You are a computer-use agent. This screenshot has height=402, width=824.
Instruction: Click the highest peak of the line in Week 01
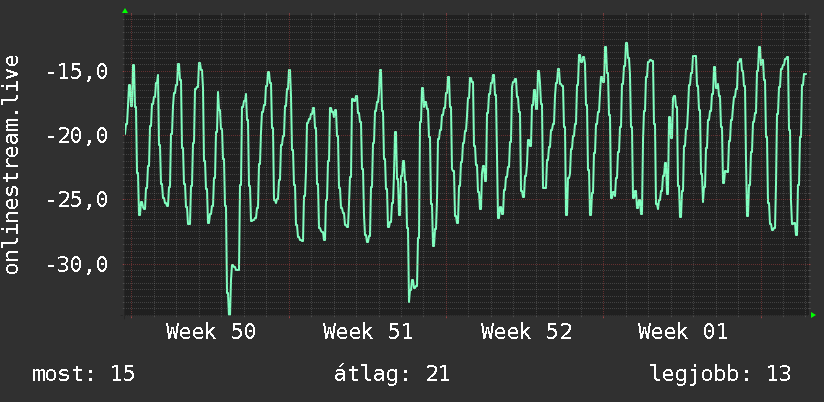click(626, 43)
